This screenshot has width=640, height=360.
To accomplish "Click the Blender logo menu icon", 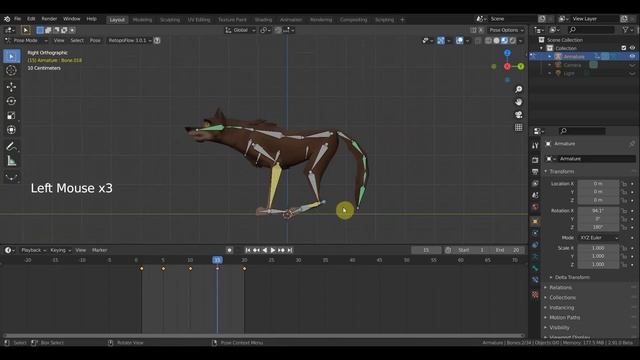I will click(7, 19).
